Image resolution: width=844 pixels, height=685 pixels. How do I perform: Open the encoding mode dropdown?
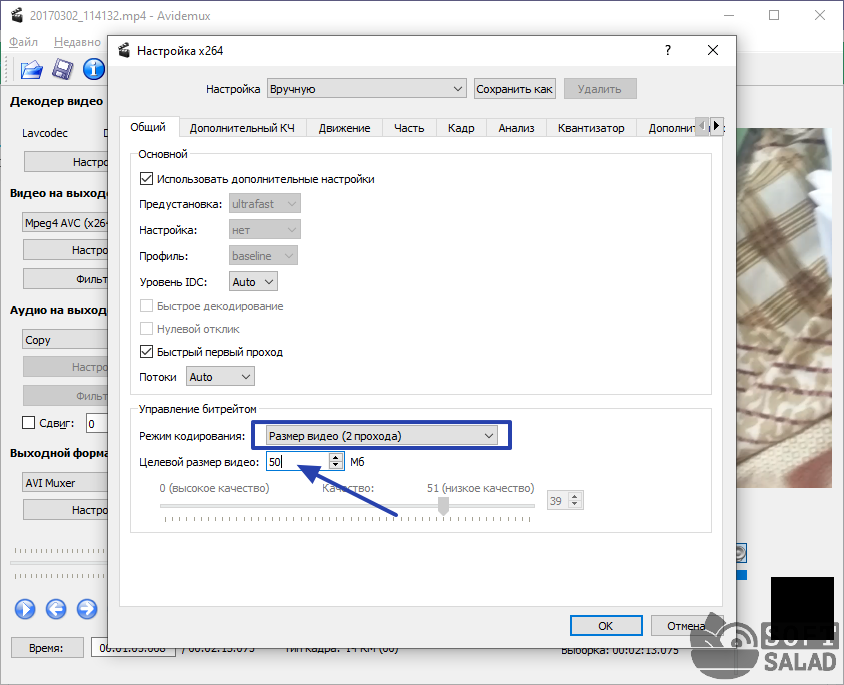(382, 436)
